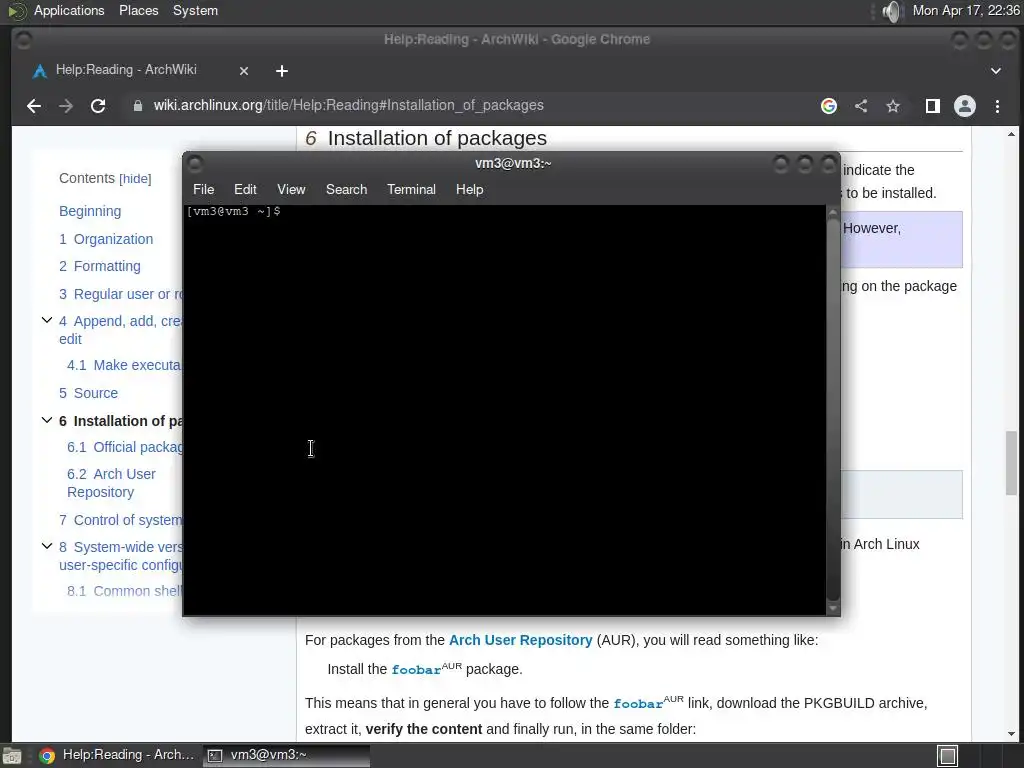Click the terminal icon in the taskbar
Viewport: 1024px width, 768px height.
coord(215,756)
